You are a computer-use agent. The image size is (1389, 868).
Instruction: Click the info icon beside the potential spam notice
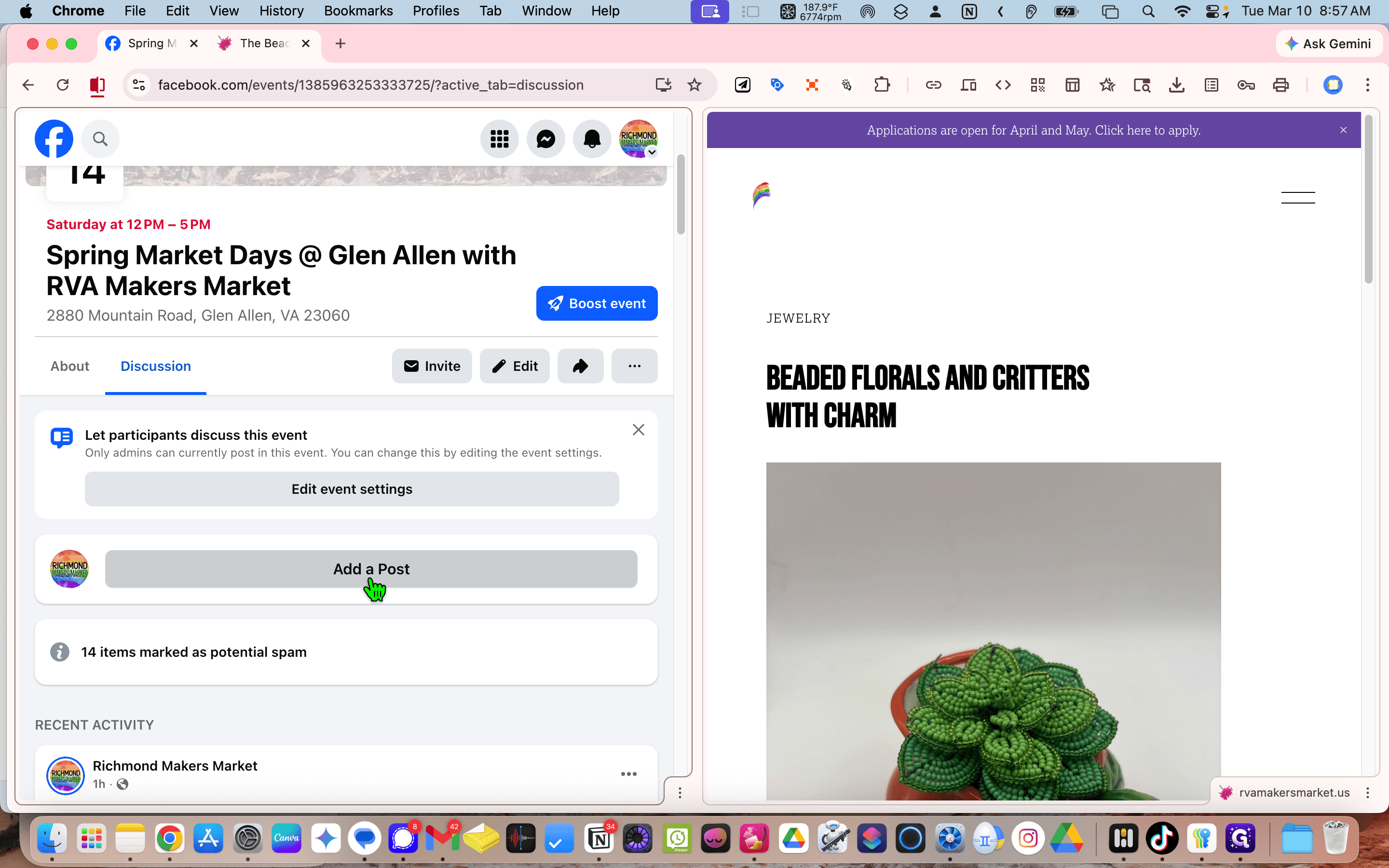(60, 651)
